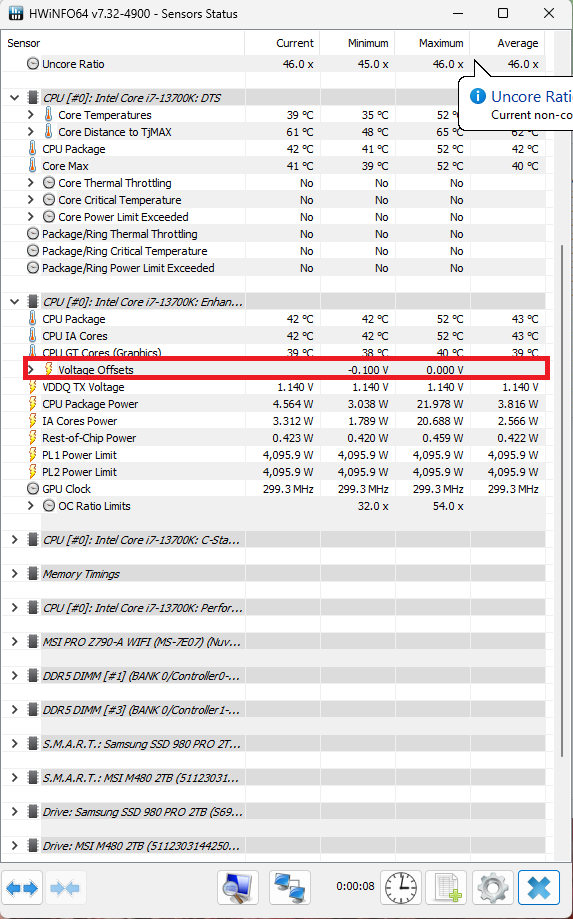
Task: Start logging with the document-plus icon
Action: (446, 889)
